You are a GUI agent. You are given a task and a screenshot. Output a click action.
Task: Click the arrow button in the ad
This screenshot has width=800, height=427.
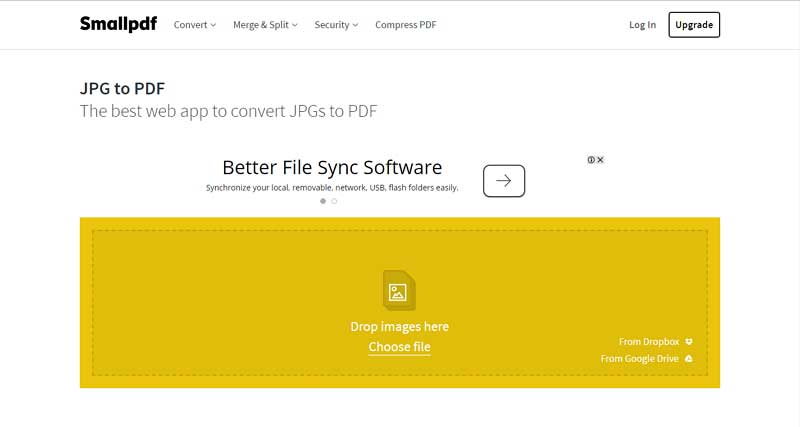pos(504,181)
